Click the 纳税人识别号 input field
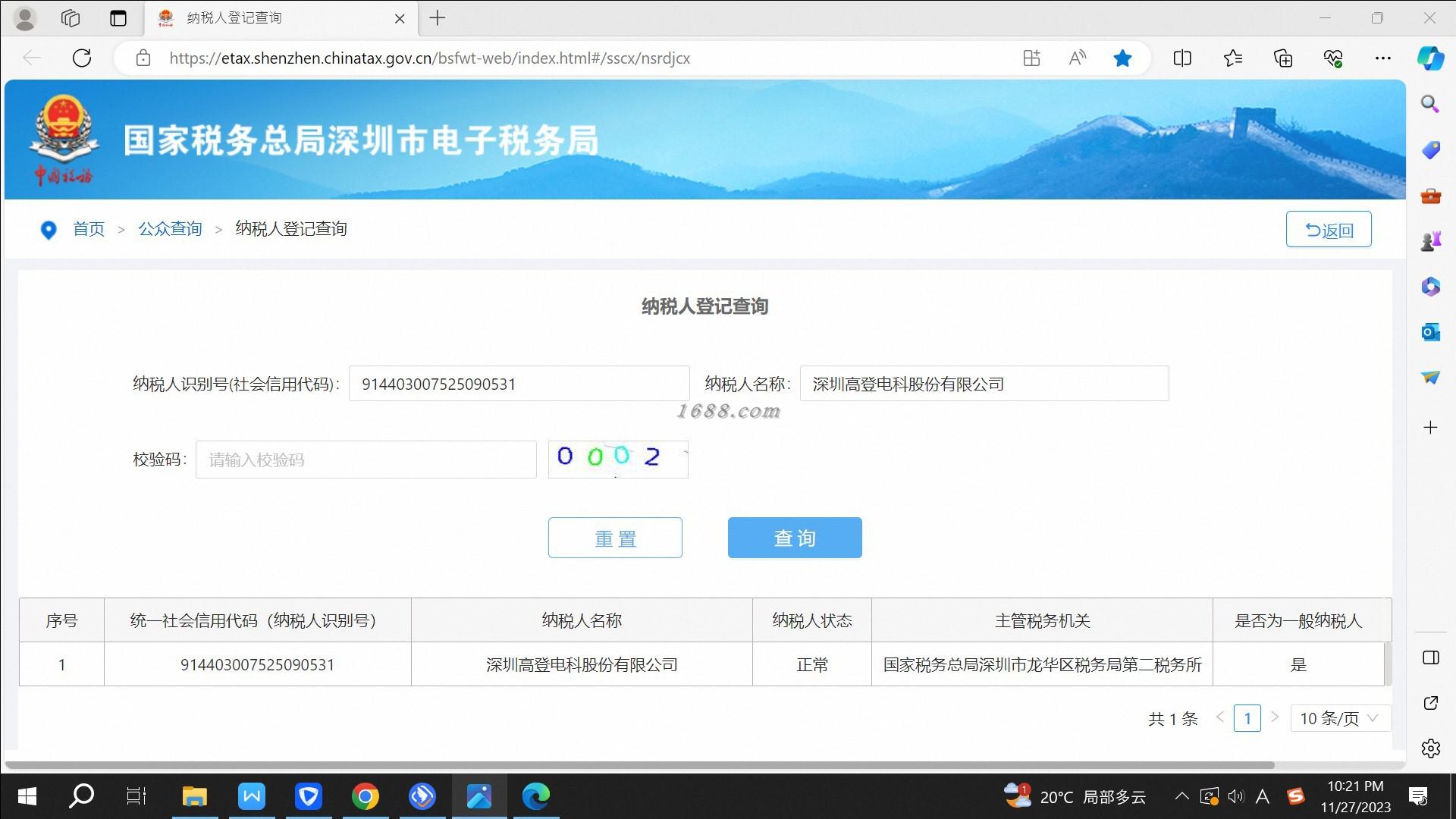Screen dimensions: 1456x819 (519, 384)
